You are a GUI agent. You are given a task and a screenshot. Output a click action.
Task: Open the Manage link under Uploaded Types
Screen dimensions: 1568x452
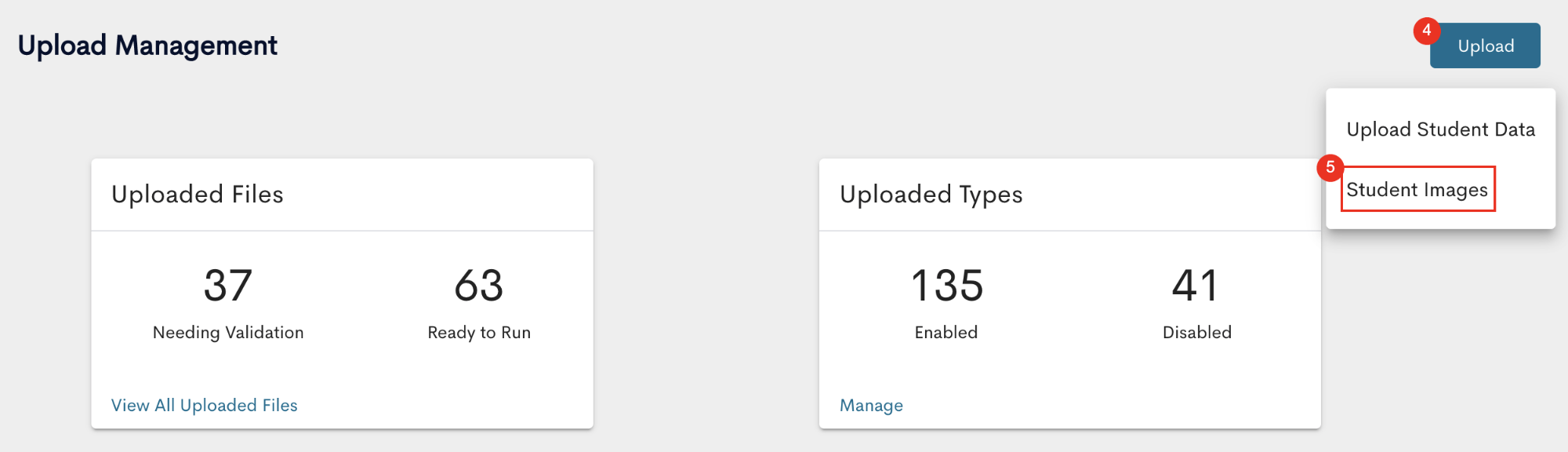point(871,405)
